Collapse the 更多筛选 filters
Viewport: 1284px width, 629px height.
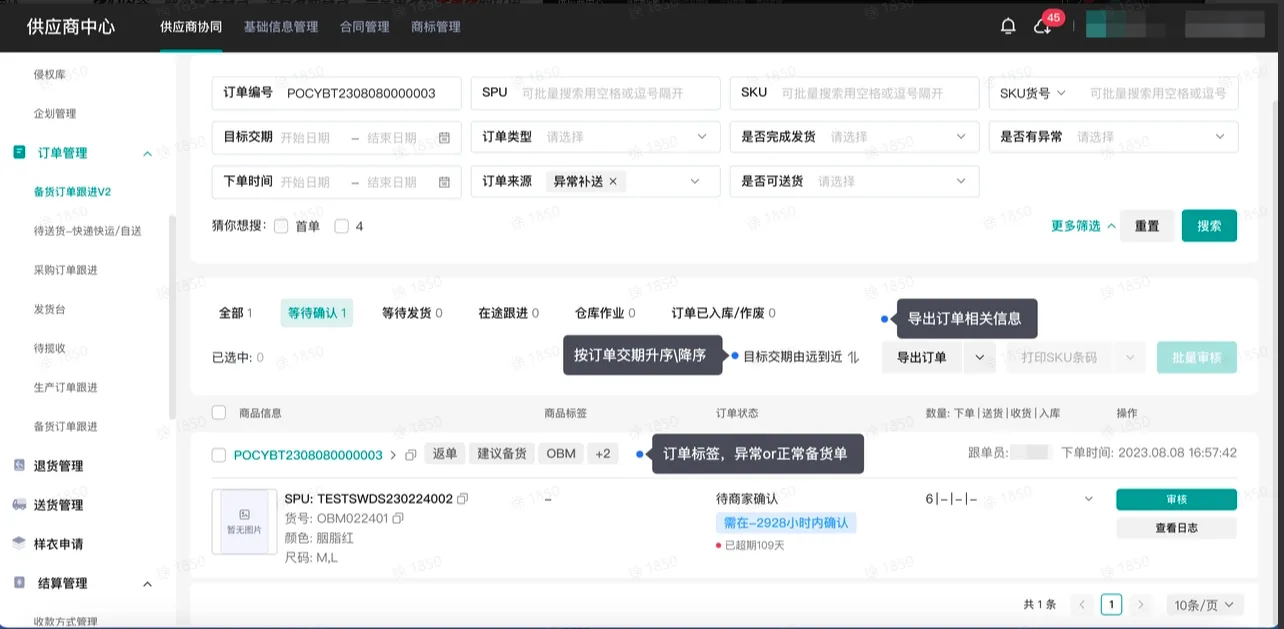pos(1083,226)
